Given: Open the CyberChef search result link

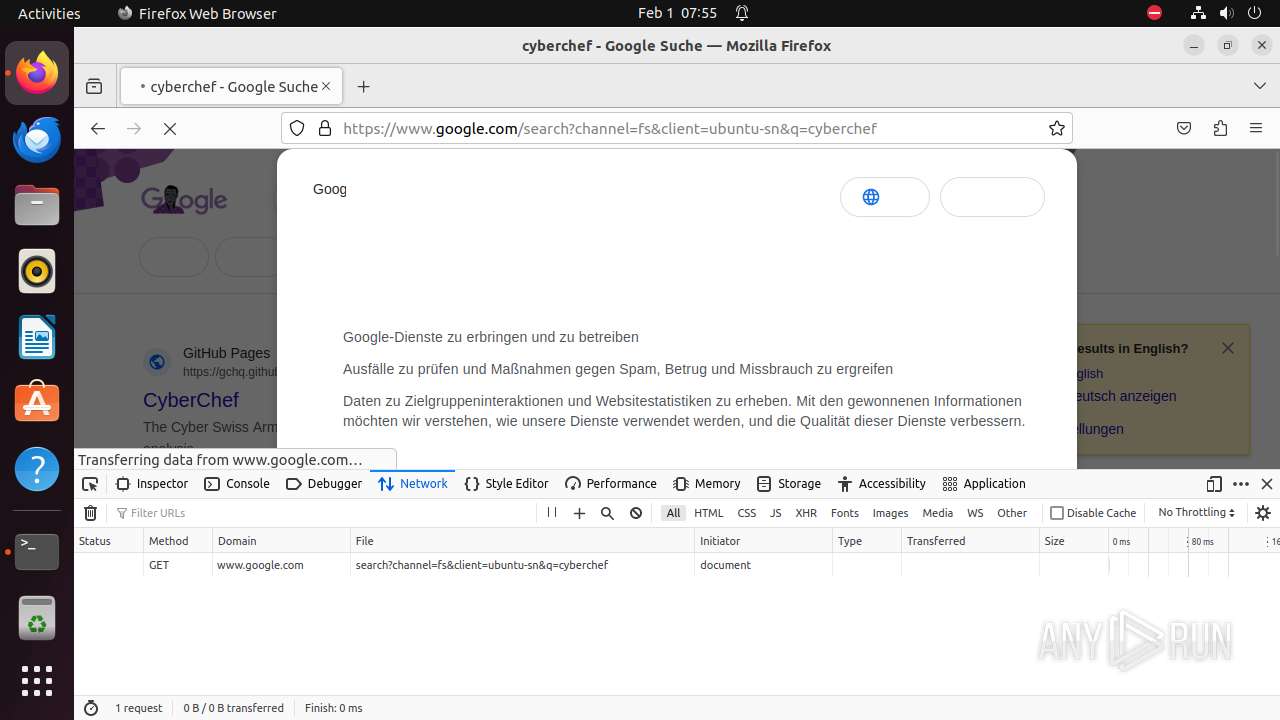Looking at the screenshot, I should (x=191, y=400).
